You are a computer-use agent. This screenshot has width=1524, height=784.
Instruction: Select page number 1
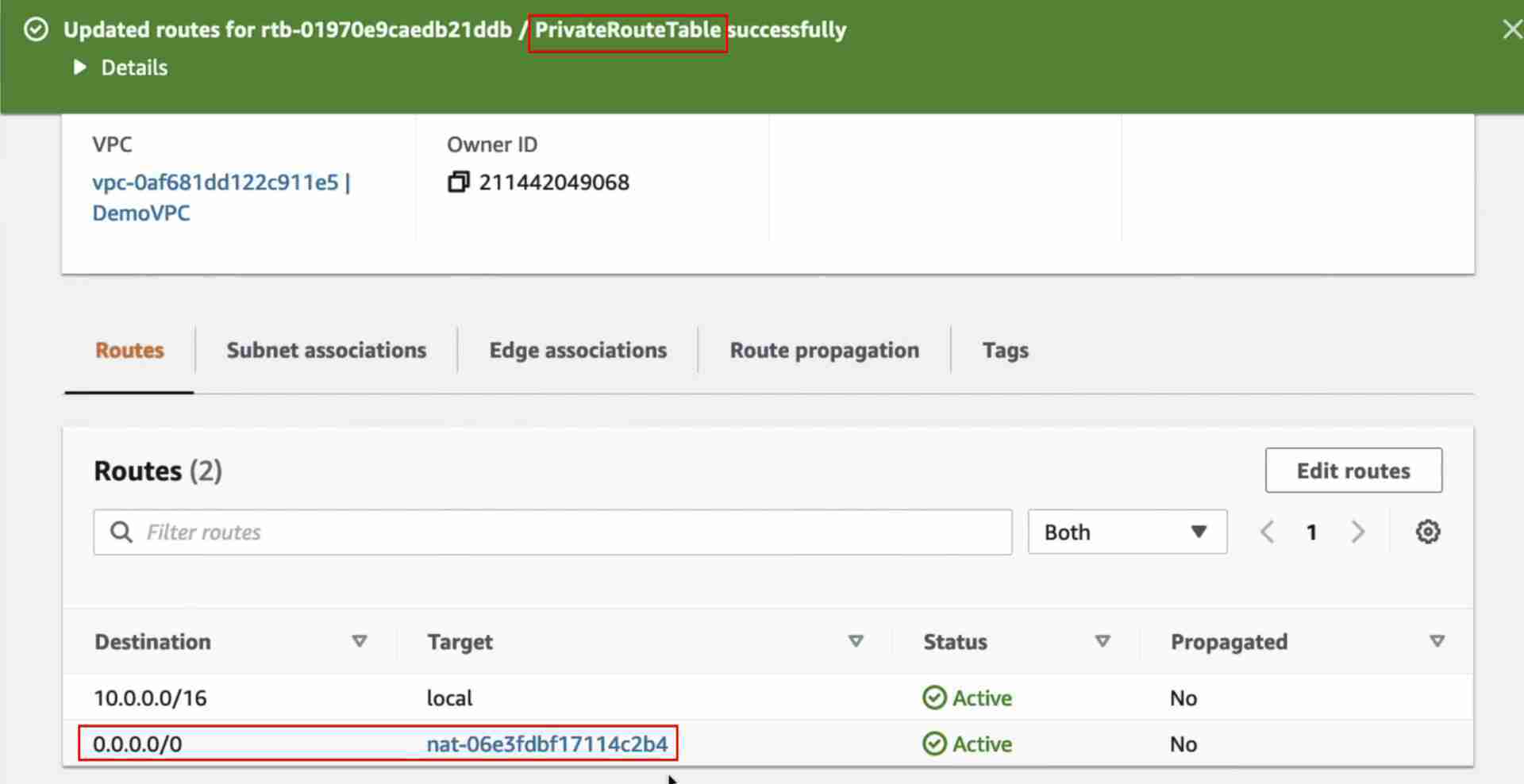pyautogui.click(x=1312, y=532)
